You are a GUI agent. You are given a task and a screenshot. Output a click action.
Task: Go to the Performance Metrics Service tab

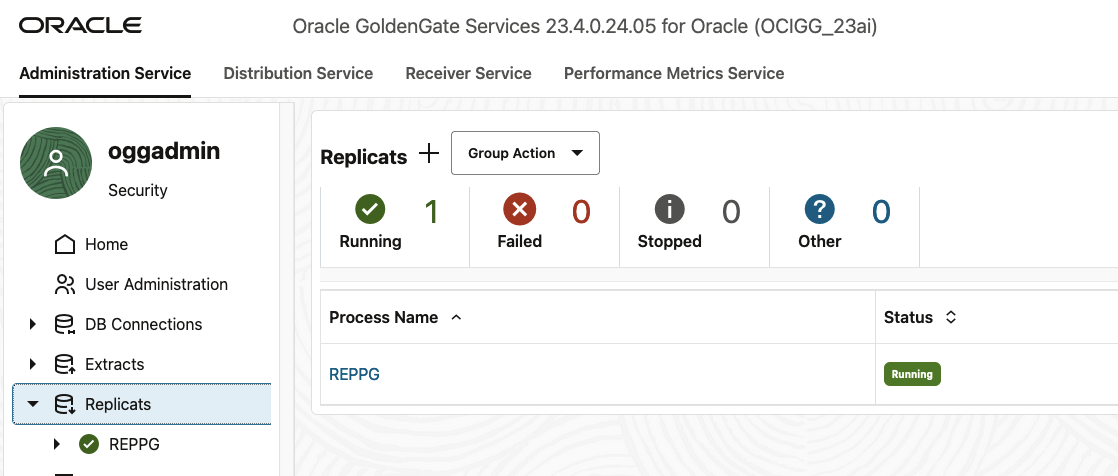tap(674, 73)
